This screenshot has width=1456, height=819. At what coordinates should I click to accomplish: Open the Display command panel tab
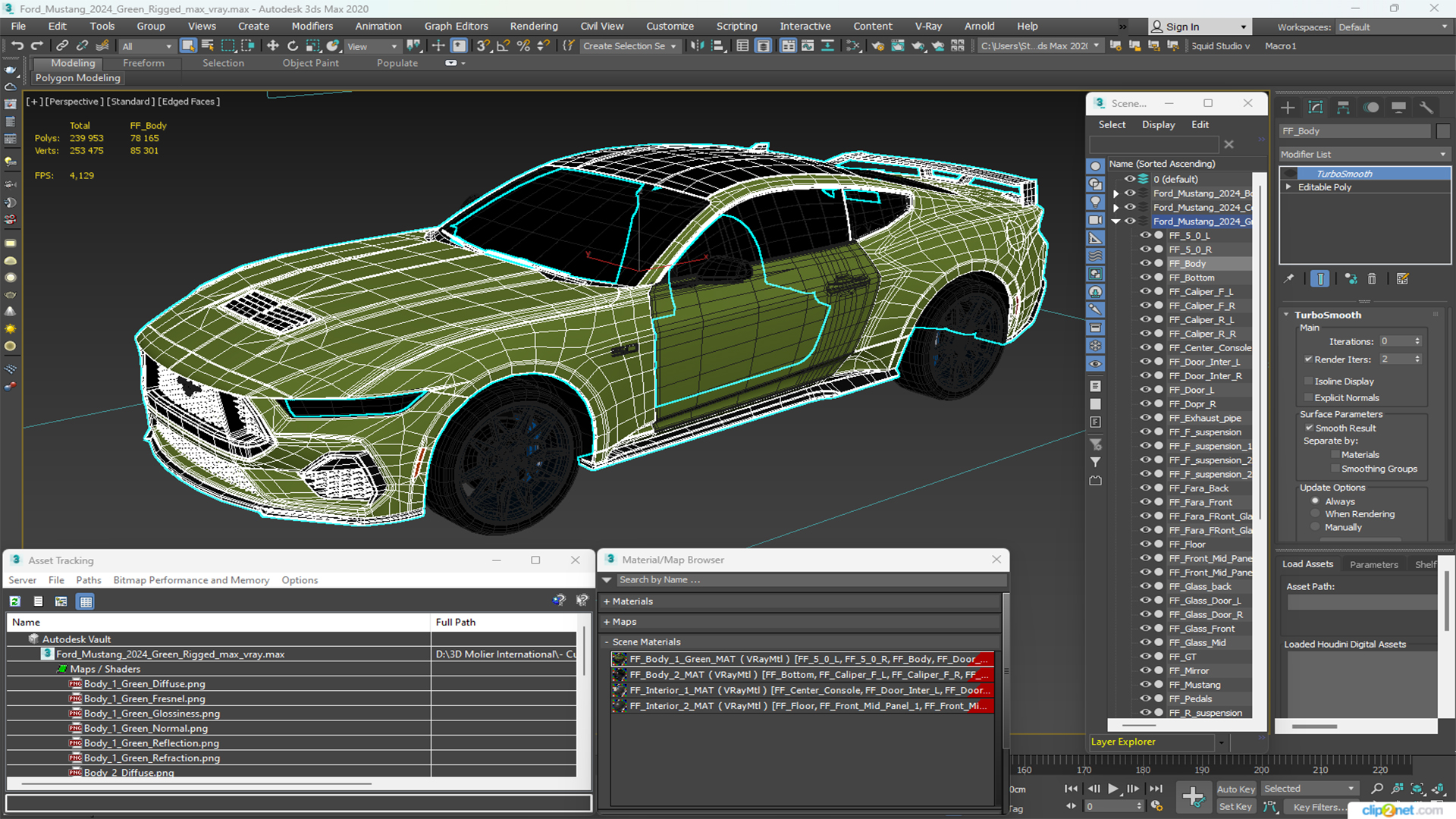(x=1398, y=107)
